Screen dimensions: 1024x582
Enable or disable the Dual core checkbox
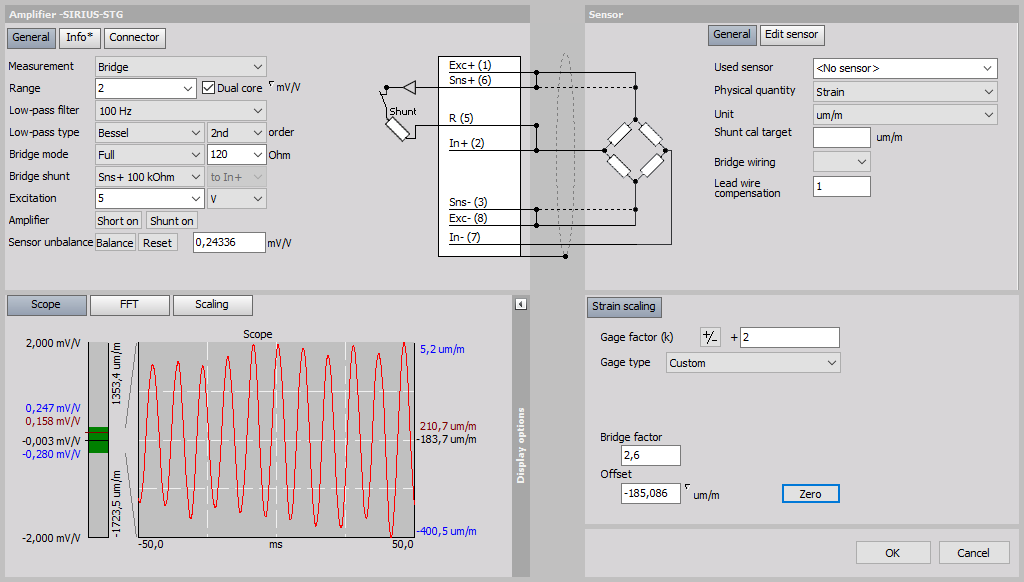pyautogui.click(x=208, y=88)
